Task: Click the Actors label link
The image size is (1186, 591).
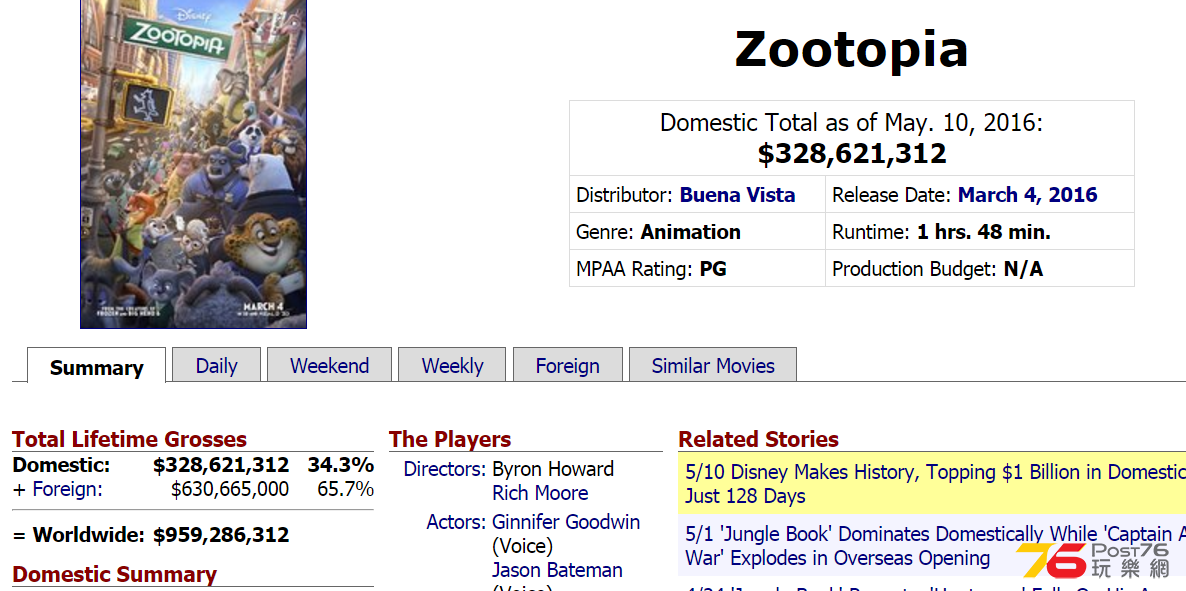Action: (455, 522)
